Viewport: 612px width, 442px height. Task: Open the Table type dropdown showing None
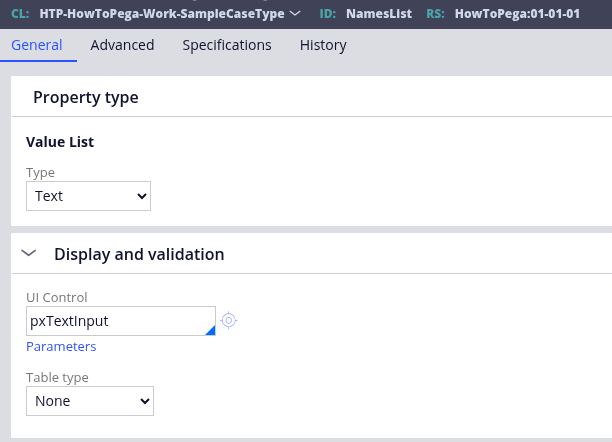click(x=90, y=401)
